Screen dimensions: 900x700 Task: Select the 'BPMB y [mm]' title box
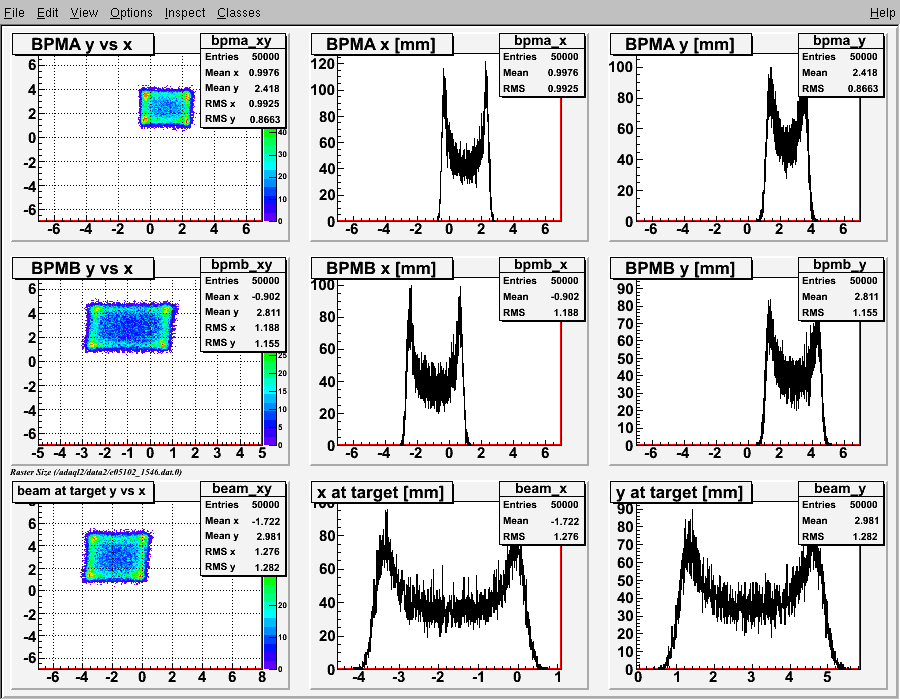pyautogui.click(x=681, y=269)
